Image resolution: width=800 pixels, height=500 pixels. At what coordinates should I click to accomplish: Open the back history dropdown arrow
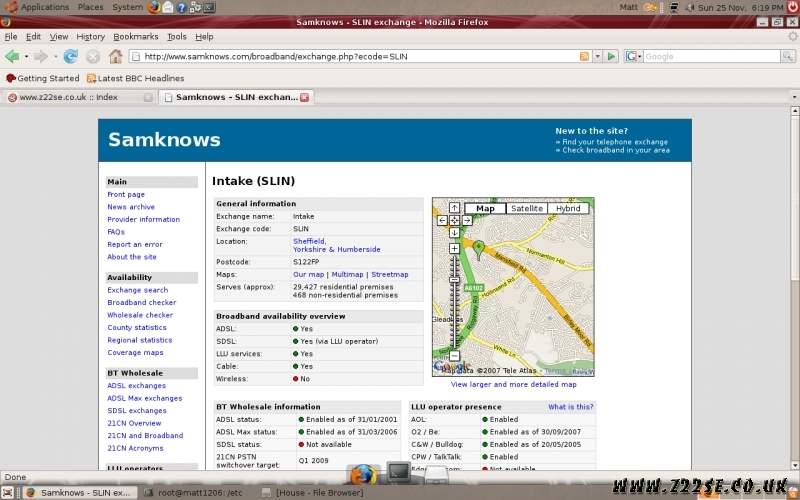click(27, 56)
